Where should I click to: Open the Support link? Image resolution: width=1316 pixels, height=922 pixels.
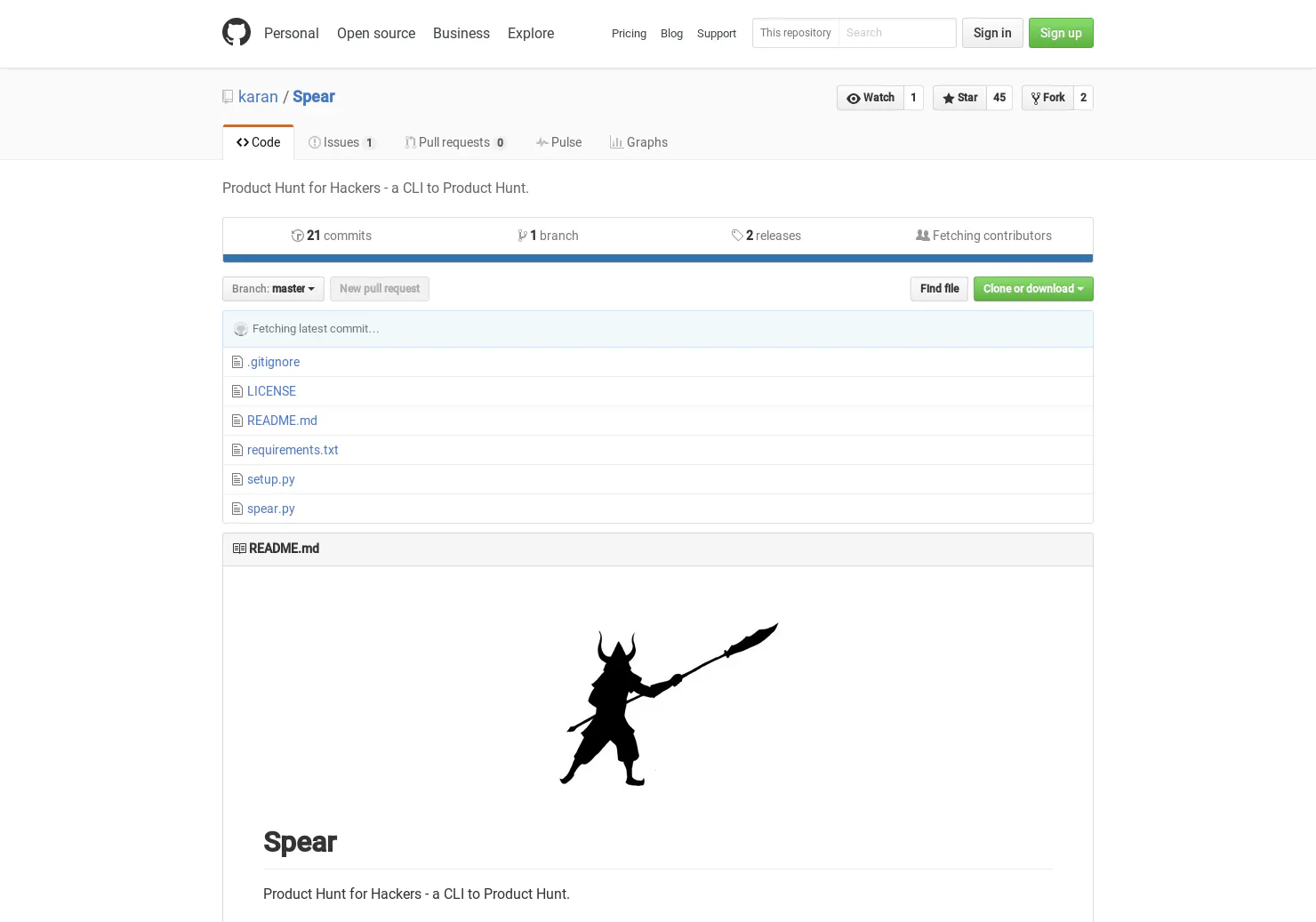[x=717, y=33]
